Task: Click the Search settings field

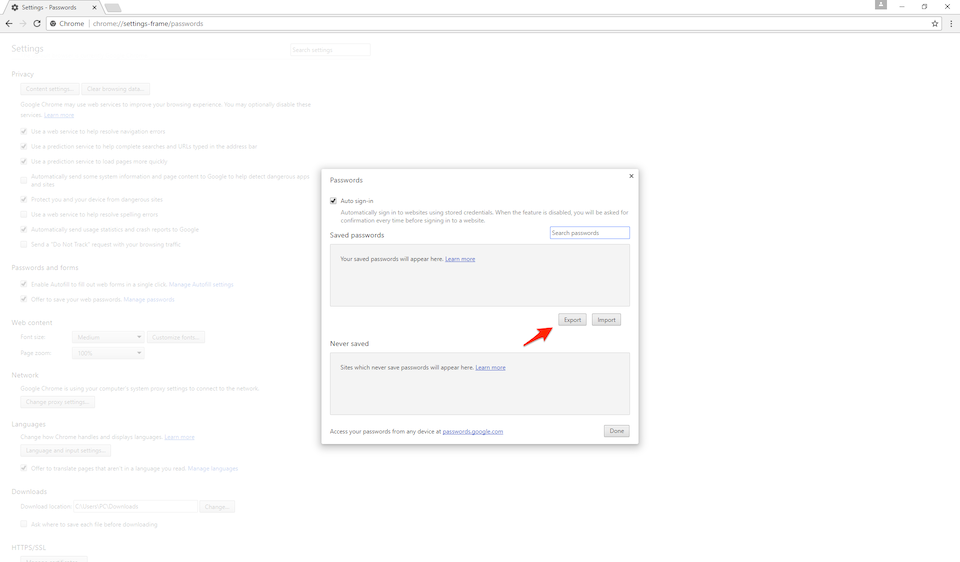Action: tap(330, 50)
